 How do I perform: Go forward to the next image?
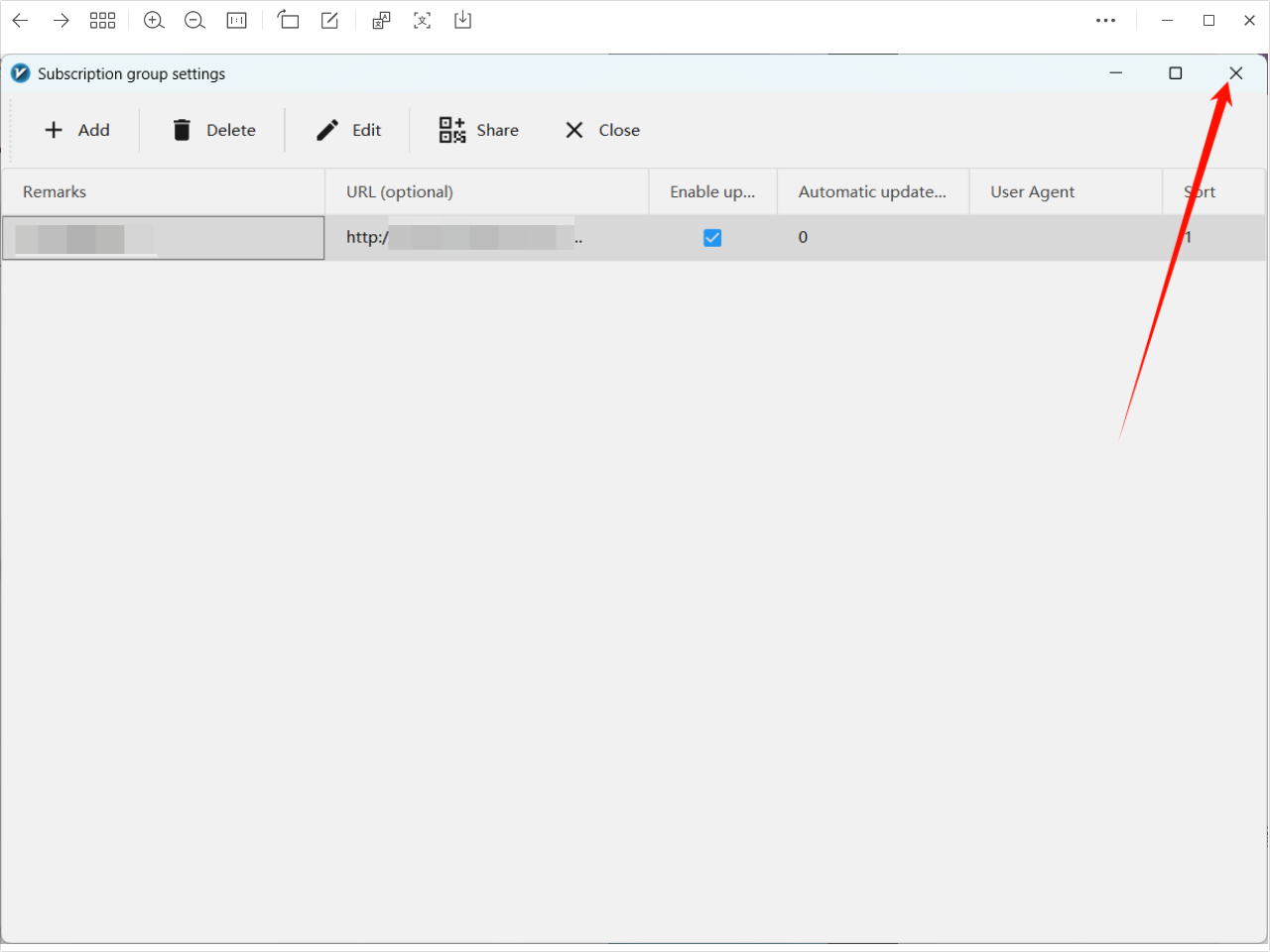62,21
